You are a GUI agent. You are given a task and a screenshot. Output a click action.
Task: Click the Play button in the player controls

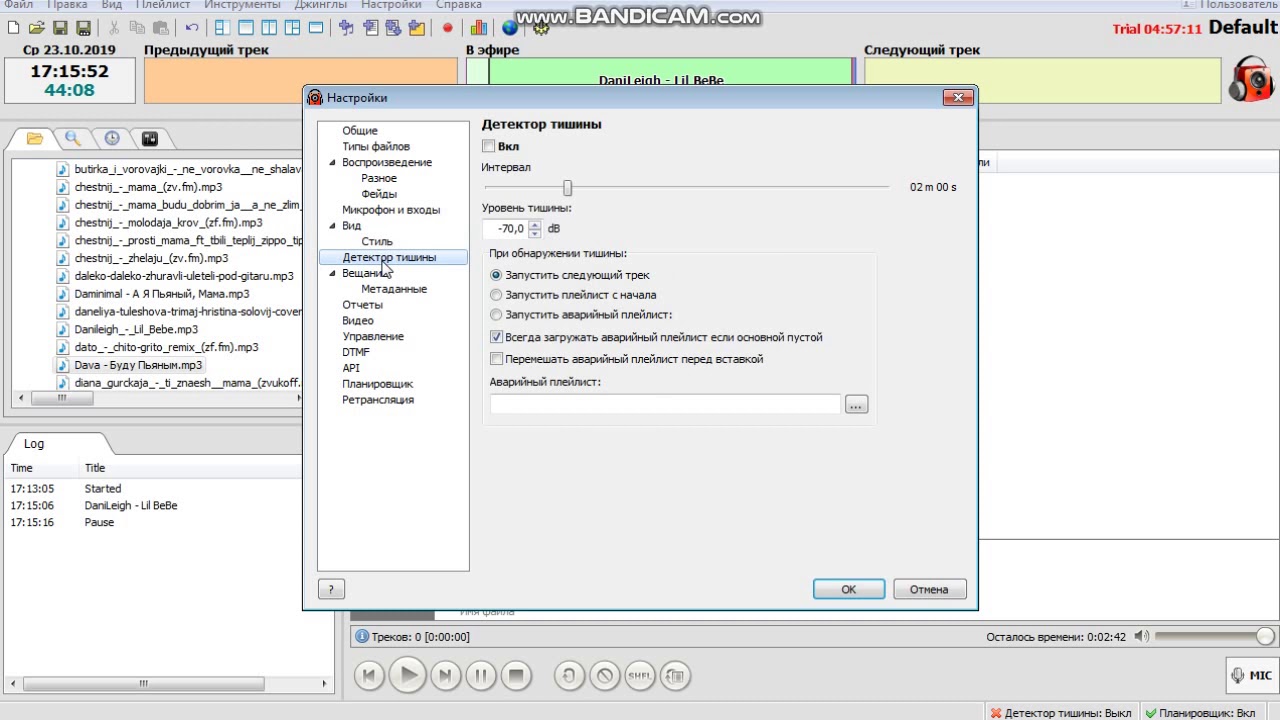coord(407,675)
